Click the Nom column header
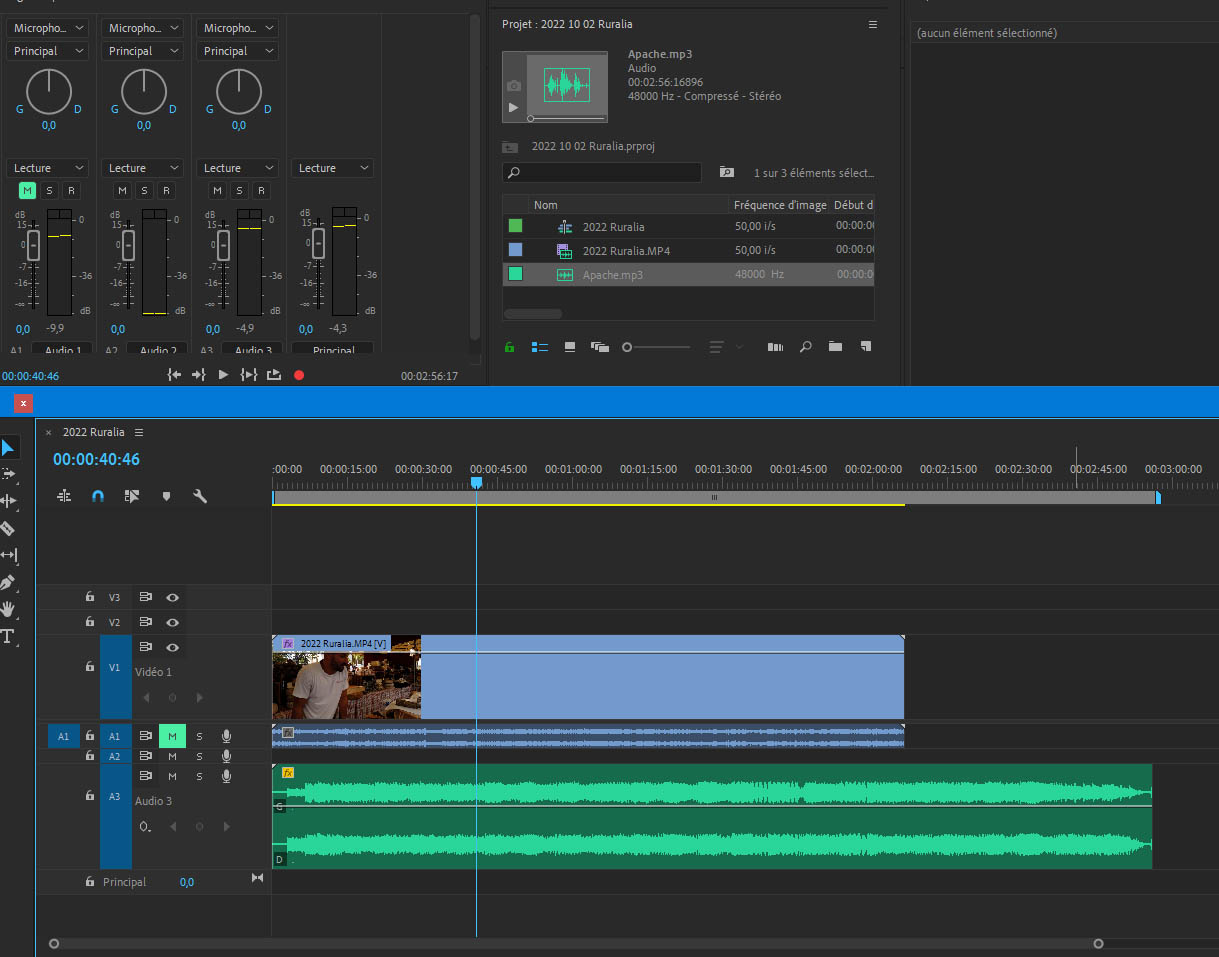1219x957 pixels. 546,205
